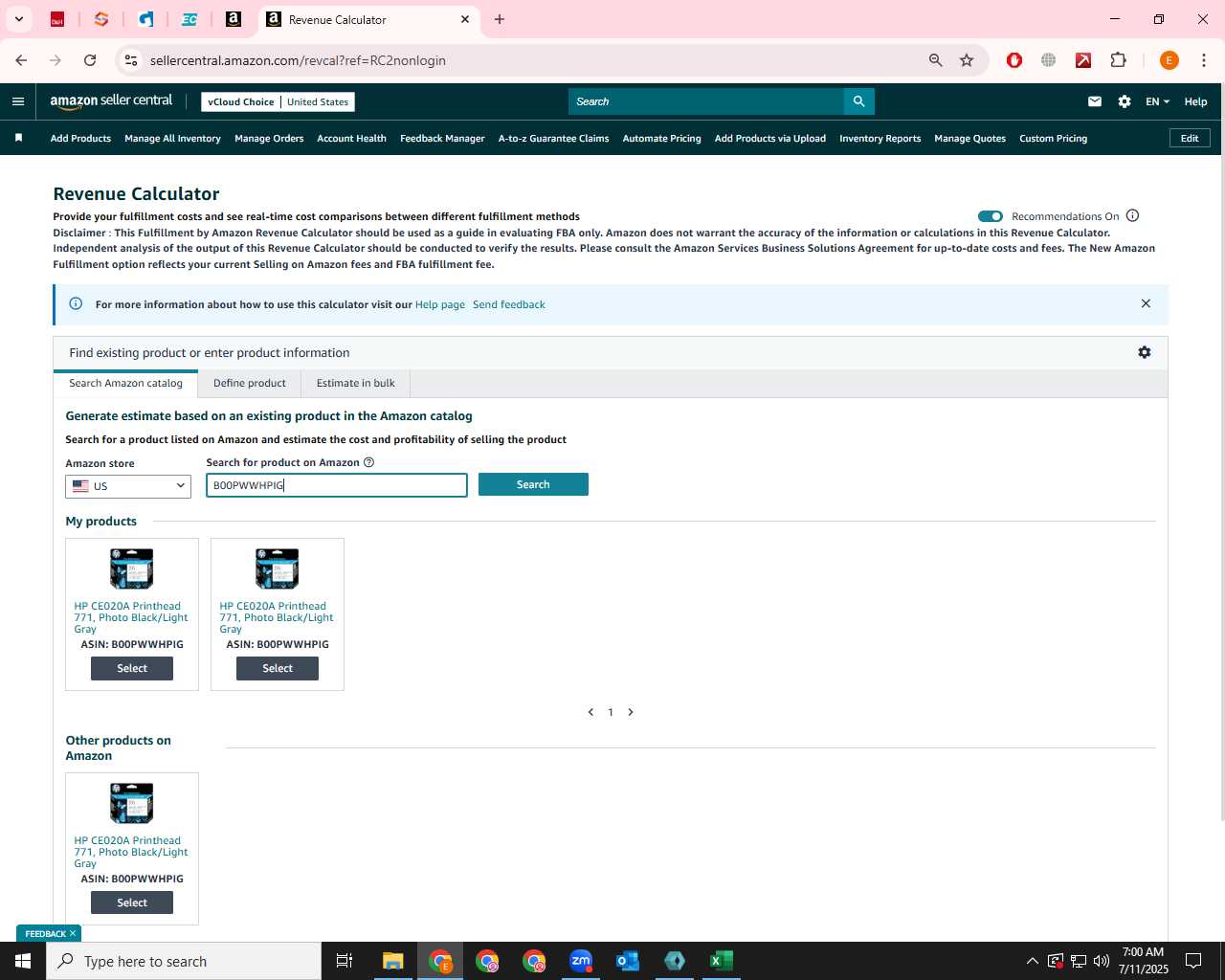Viewport: 1225px width, 980px height.
Task: Switch to Search Amazon catalog tab
Action: click(125, 383)
